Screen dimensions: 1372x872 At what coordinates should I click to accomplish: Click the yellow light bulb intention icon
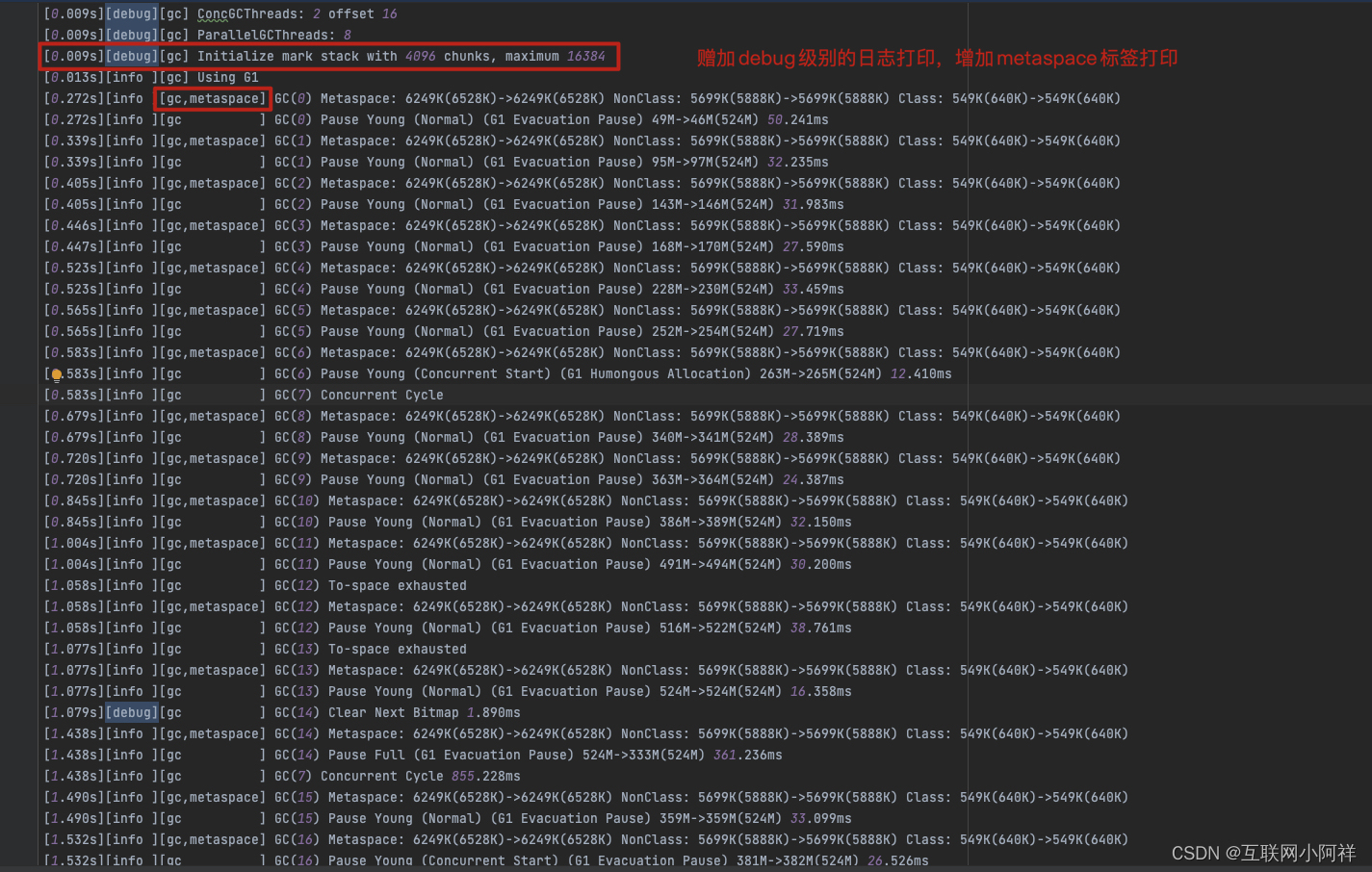pyautogui.click(x=56, y=375)
